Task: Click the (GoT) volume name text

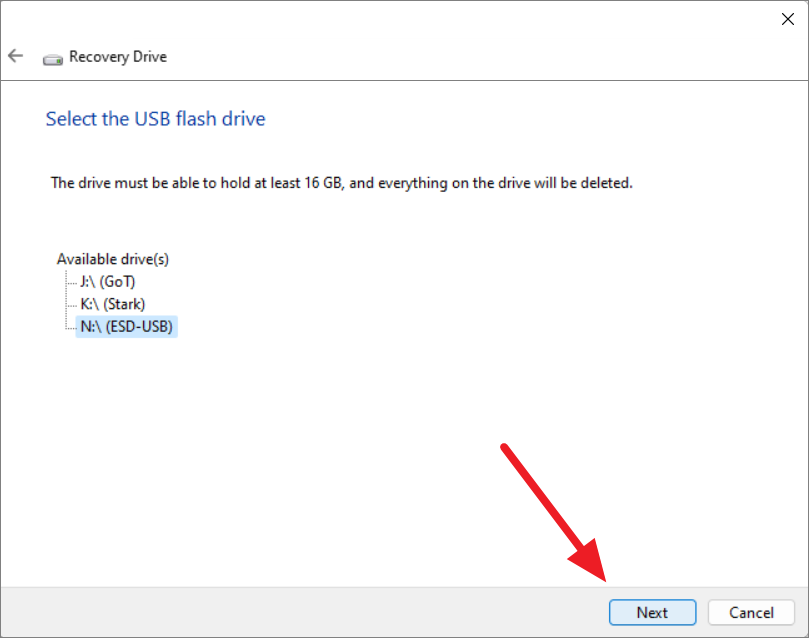Action: tap(118, 282)
